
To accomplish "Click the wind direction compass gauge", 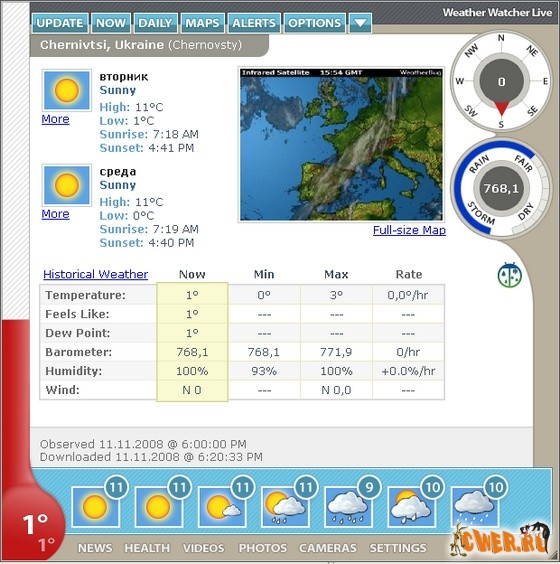I will [501, 82].
